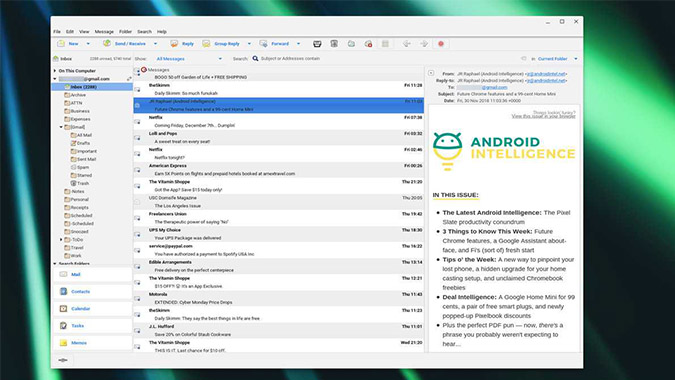Screen dimensions: 675x380
Task: Click the Contacts switcher icon
Action: [63, 291]
